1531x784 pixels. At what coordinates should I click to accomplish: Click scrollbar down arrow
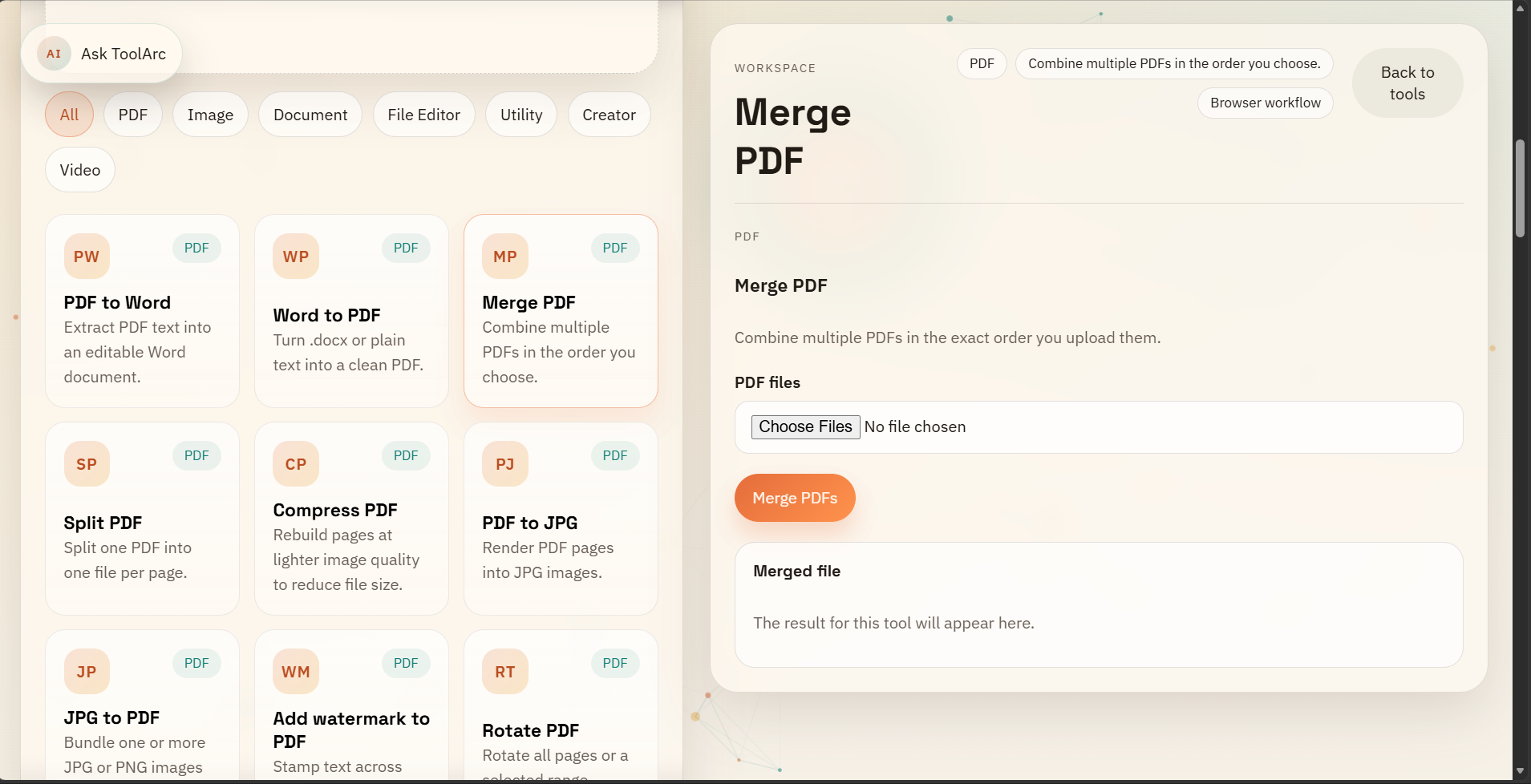pyautogui.click(x=1520, y=771)
